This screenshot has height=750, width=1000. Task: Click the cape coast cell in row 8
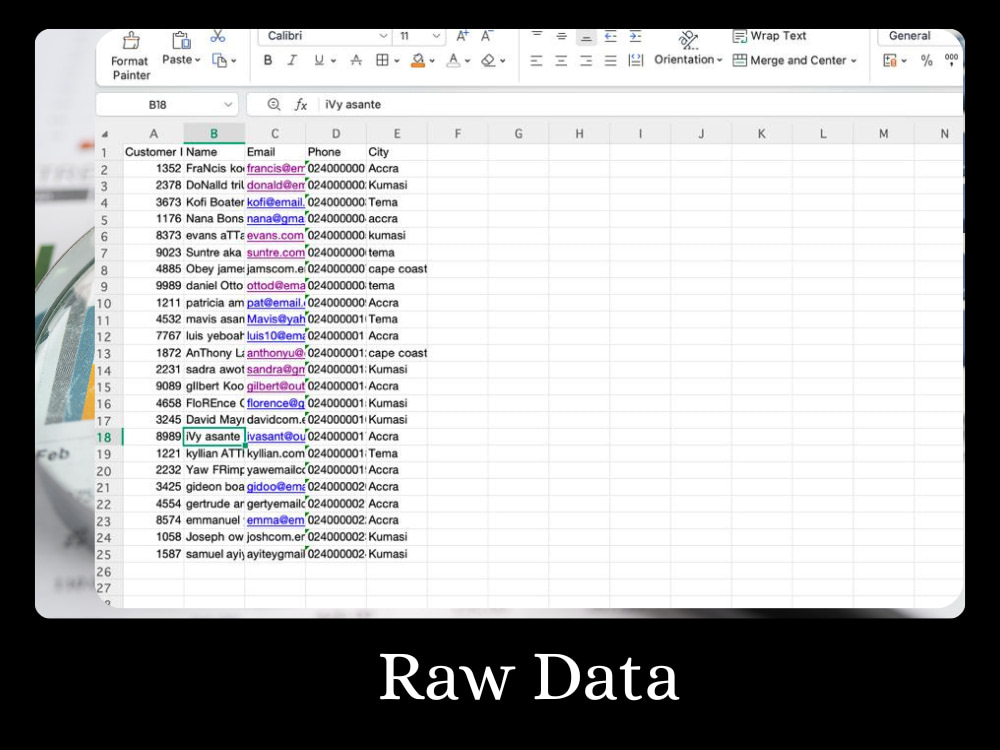tap(397, 268)
